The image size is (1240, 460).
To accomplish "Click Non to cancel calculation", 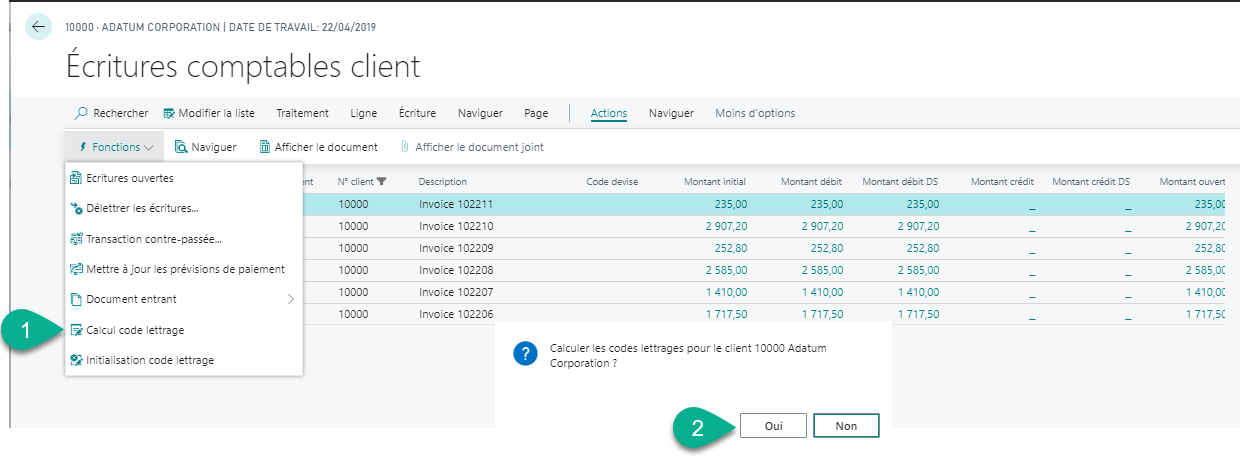I will point(846,425).
